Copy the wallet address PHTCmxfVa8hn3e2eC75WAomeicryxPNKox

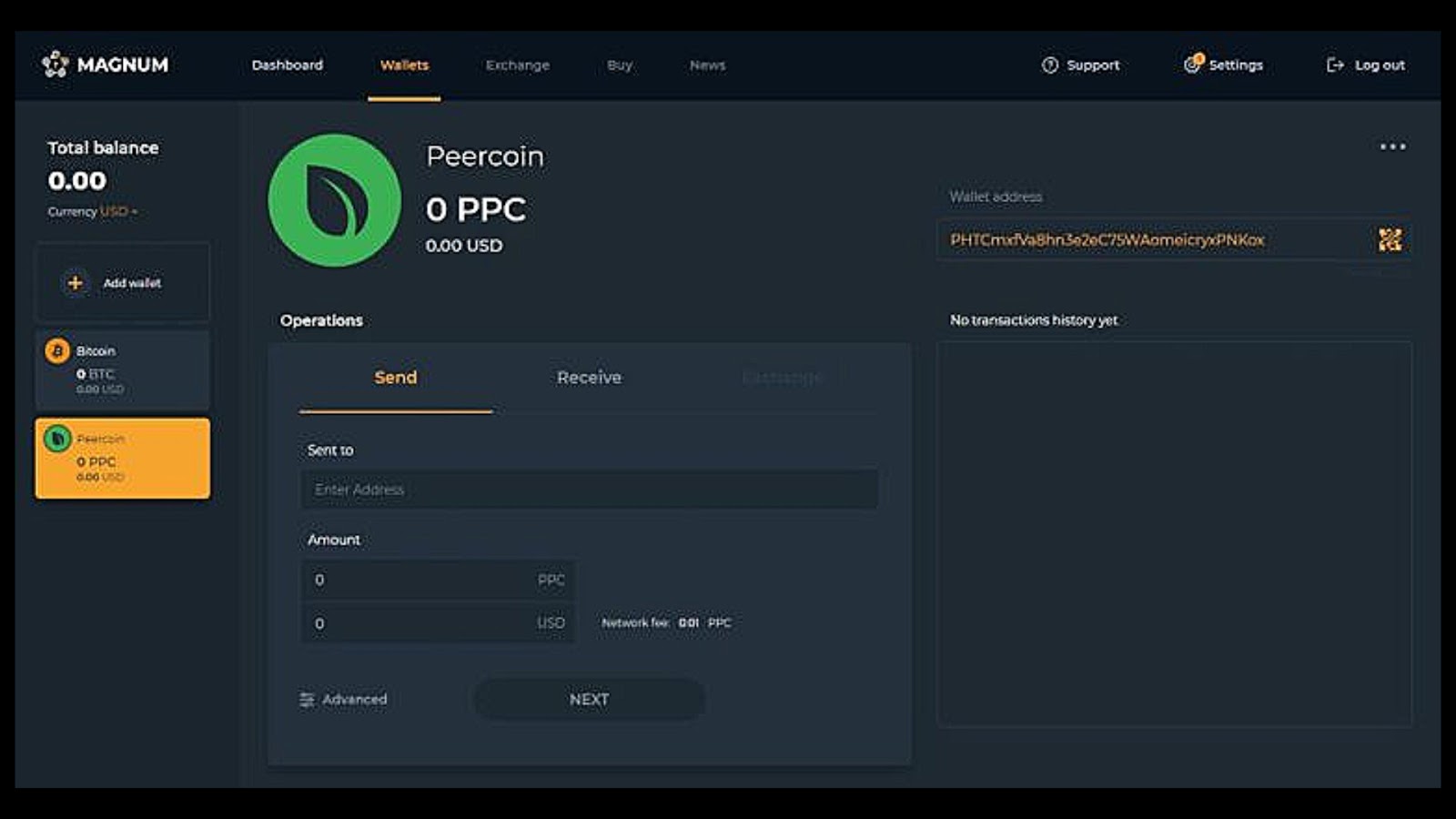click(x=1107, y=239)
